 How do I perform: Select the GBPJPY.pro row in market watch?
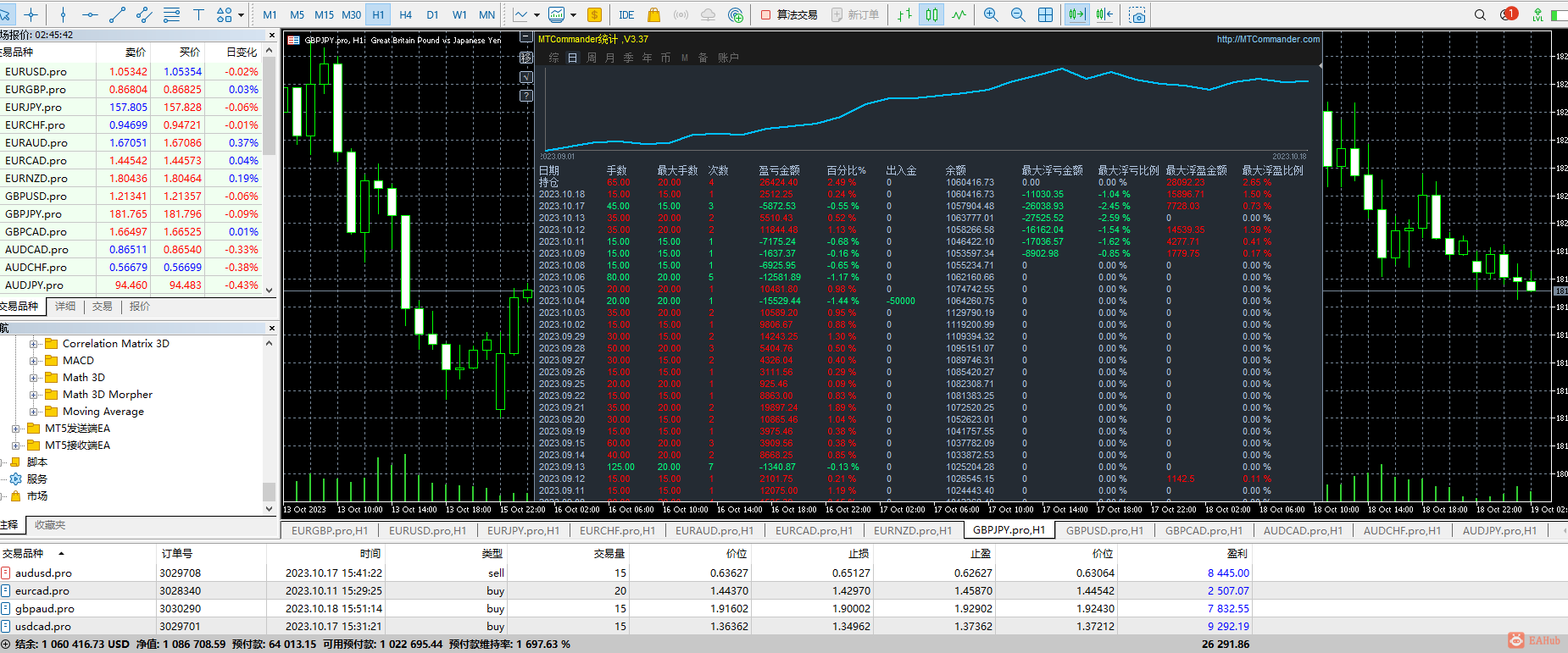point(34,213)
